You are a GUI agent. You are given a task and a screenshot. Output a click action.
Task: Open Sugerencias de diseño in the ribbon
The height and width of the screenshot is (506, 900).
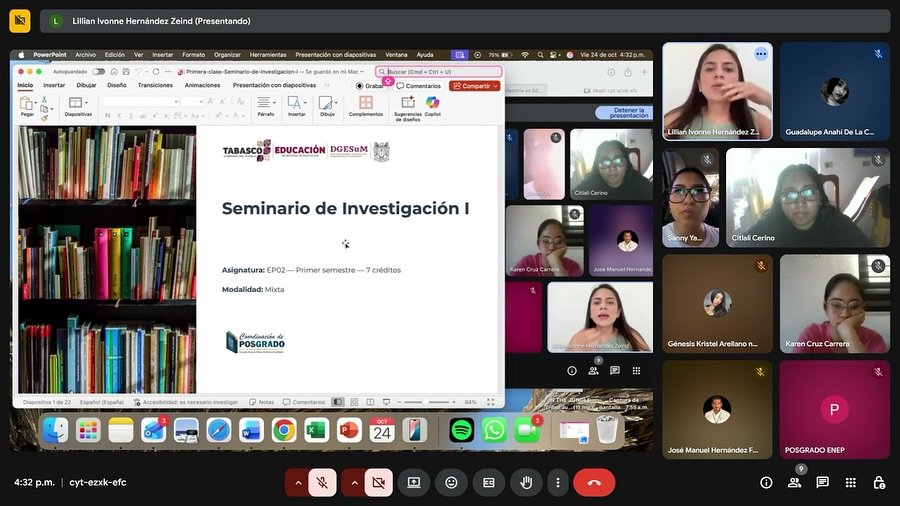tap(407, 106)
